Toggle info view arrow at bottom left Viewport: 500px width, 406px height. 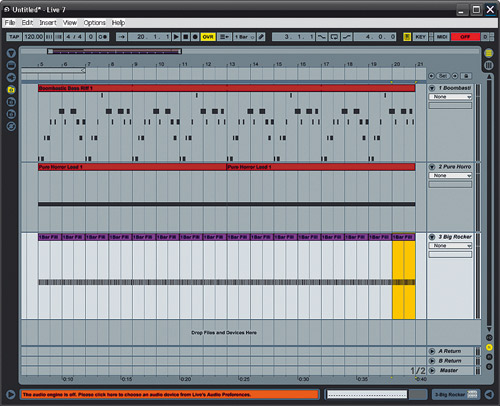point(10,395)
